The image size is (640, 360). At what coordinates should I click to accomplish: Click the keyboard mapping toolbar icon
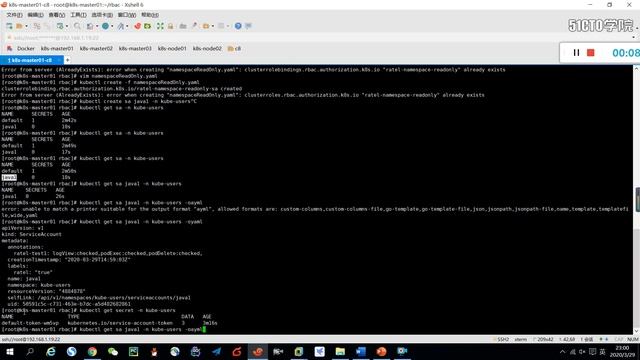183,26
